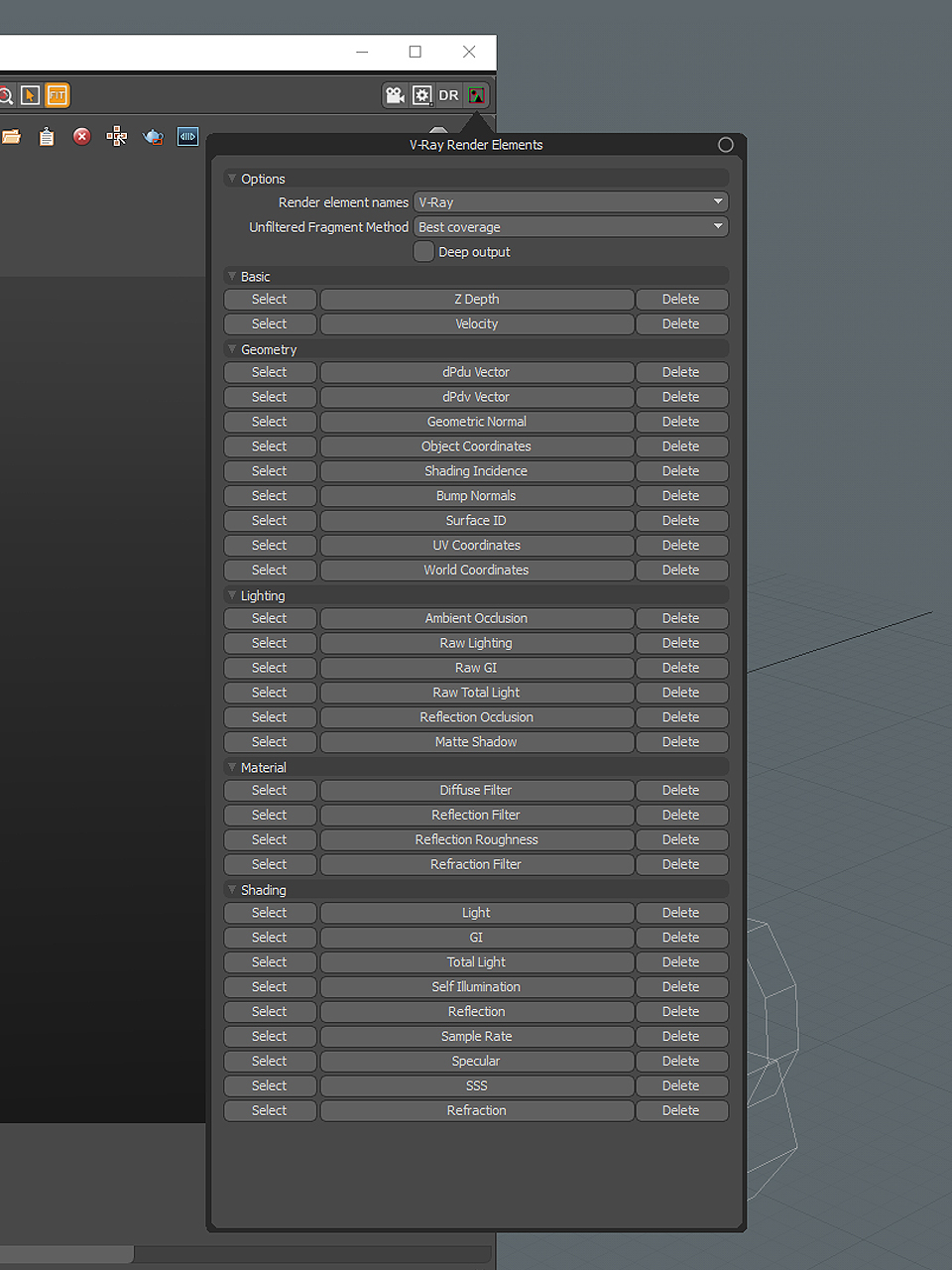This screenshot has height=1270, width=952.
Task: Click the V-Ray Render Elements icon
Action: pos(476,95)
